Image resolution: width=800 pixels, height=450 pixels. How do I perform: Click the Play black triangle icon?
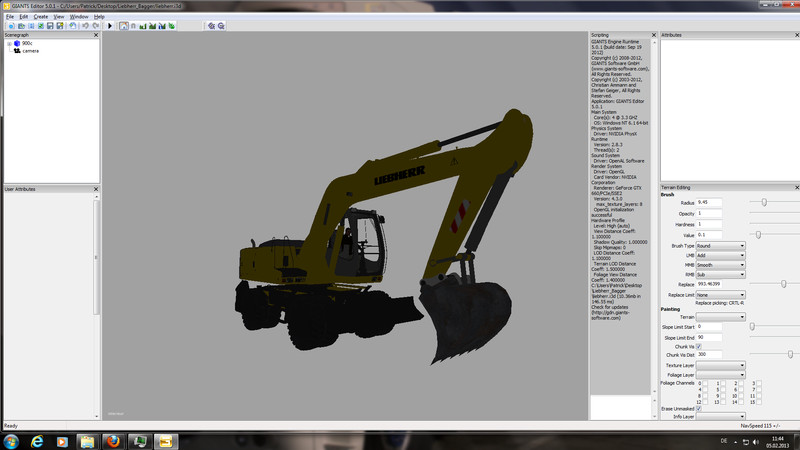click(110, 26)
